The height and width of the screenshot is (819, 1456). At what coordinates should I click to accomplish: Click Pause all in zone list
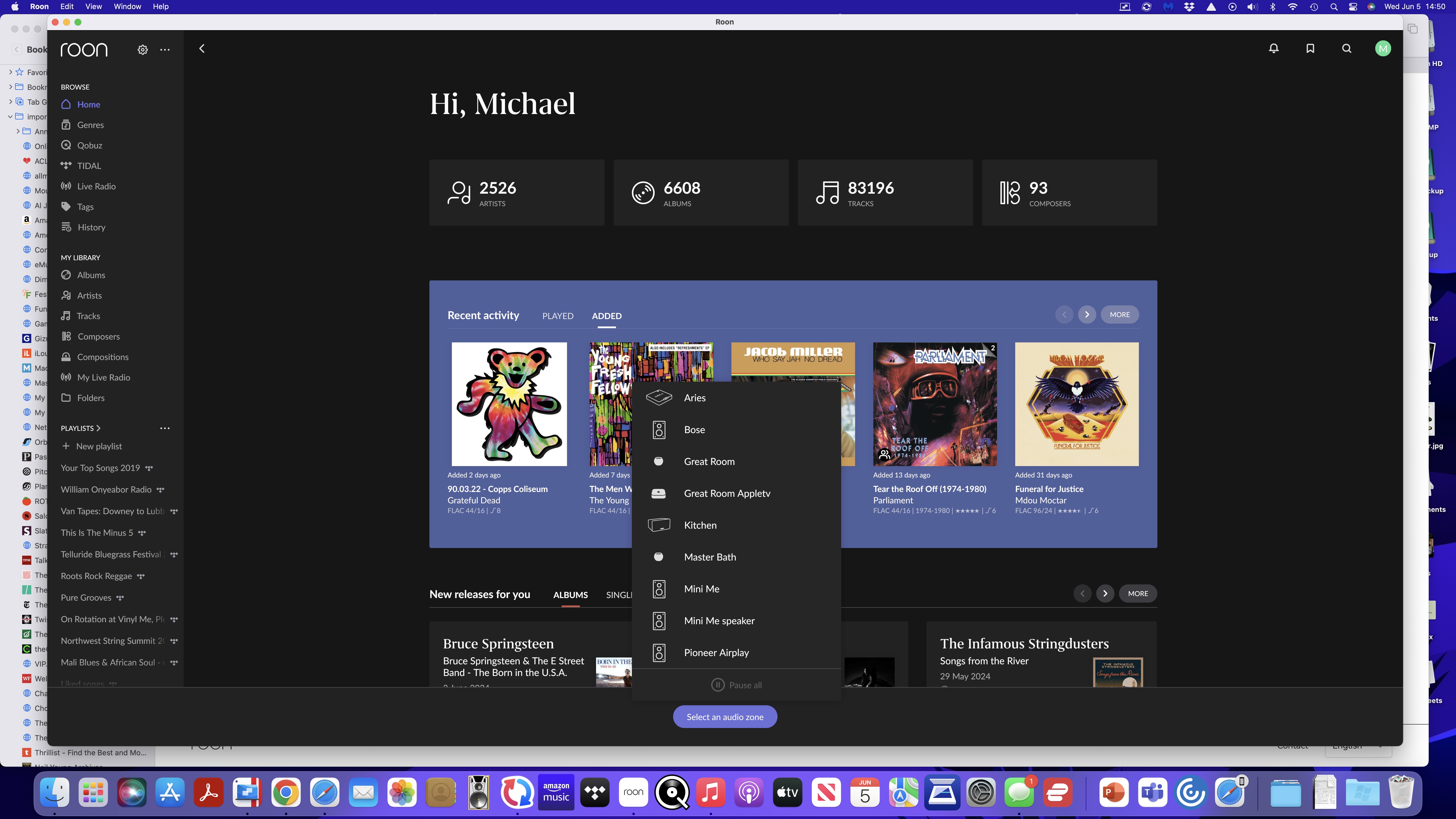[x=736, y=685]
